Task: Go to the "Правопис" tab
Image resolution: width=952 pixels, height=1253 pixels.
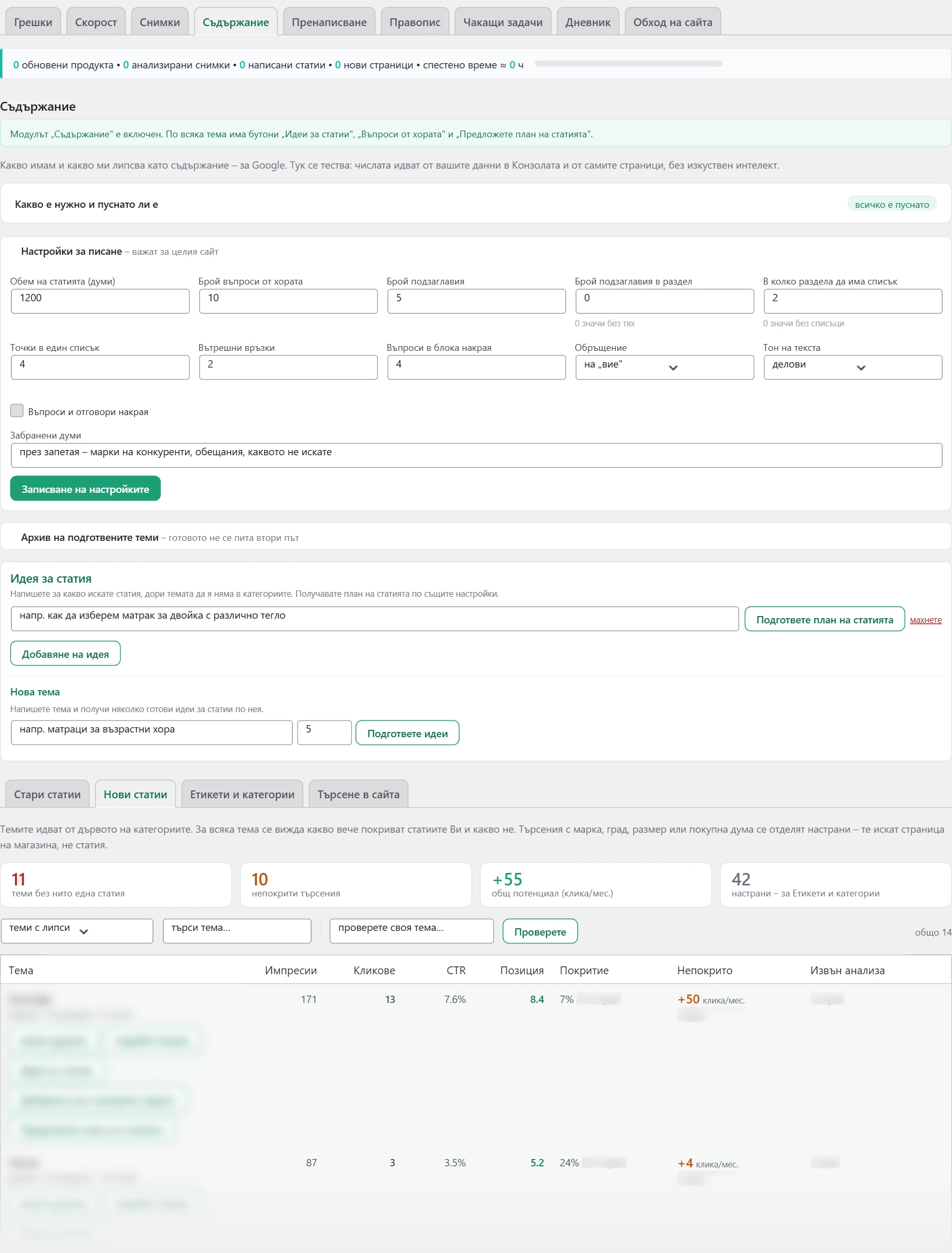Action: tap(415, 22)
